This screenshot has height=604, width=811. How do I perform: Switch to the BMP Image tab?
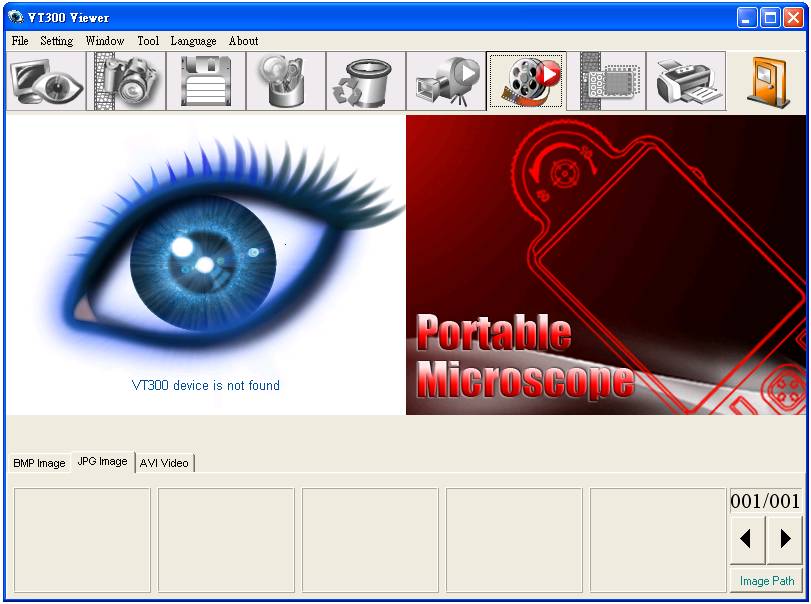[x=39, y=463]
